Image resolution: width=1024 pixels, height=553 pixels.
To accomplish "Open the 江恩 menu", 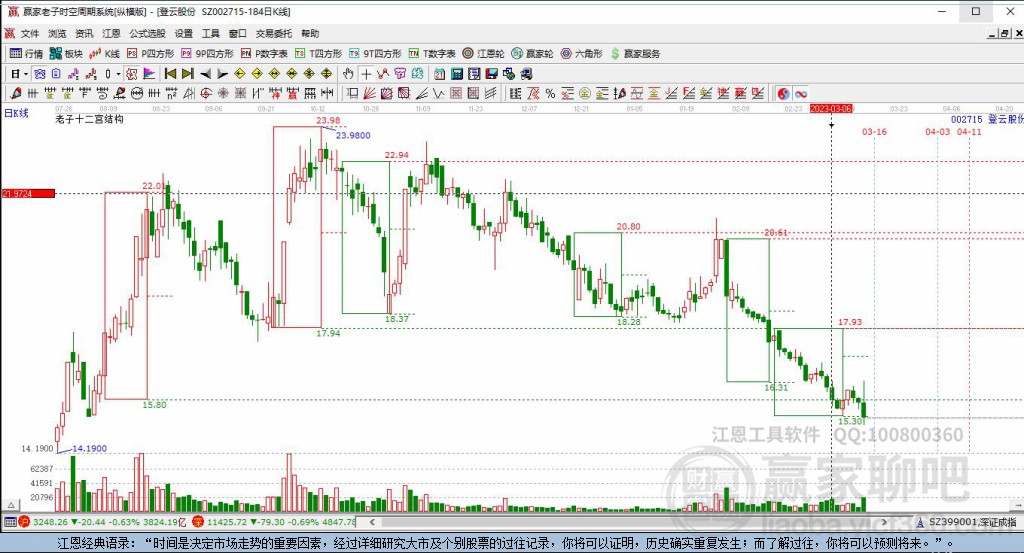I will [x=111, y=33].
